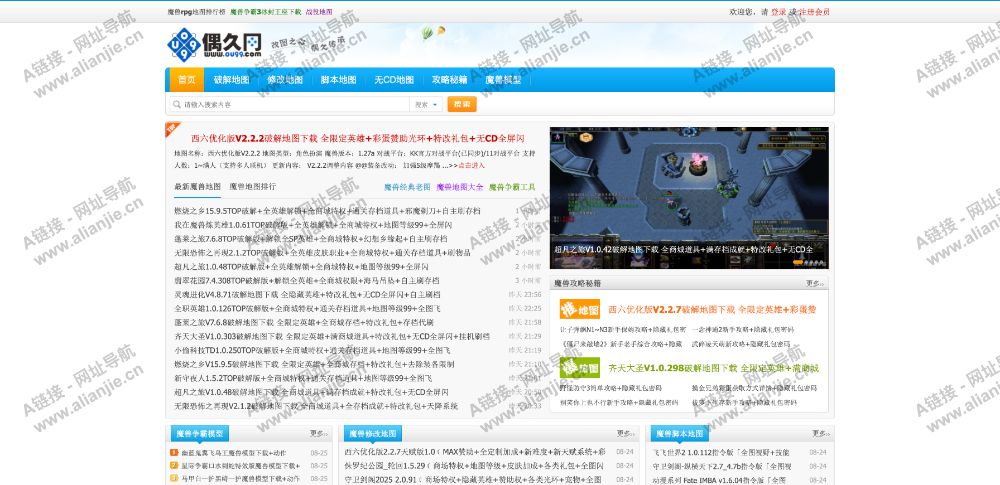1000x485 pixels.
Task: Click the rank 3 badge in 魔兽争霸模型 list
Action: coord(173,478)
